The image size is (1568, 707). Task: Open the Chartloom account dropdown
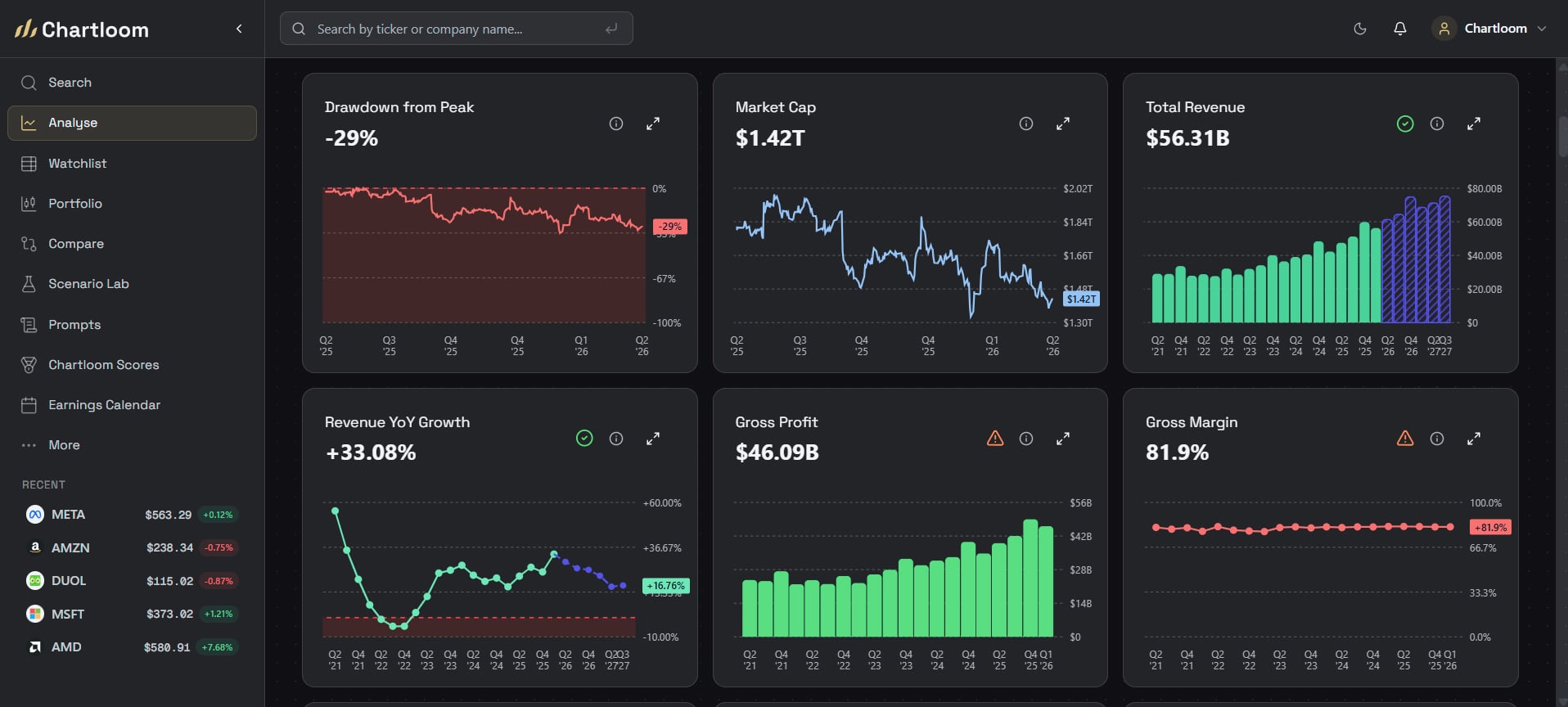point(1489,29)
